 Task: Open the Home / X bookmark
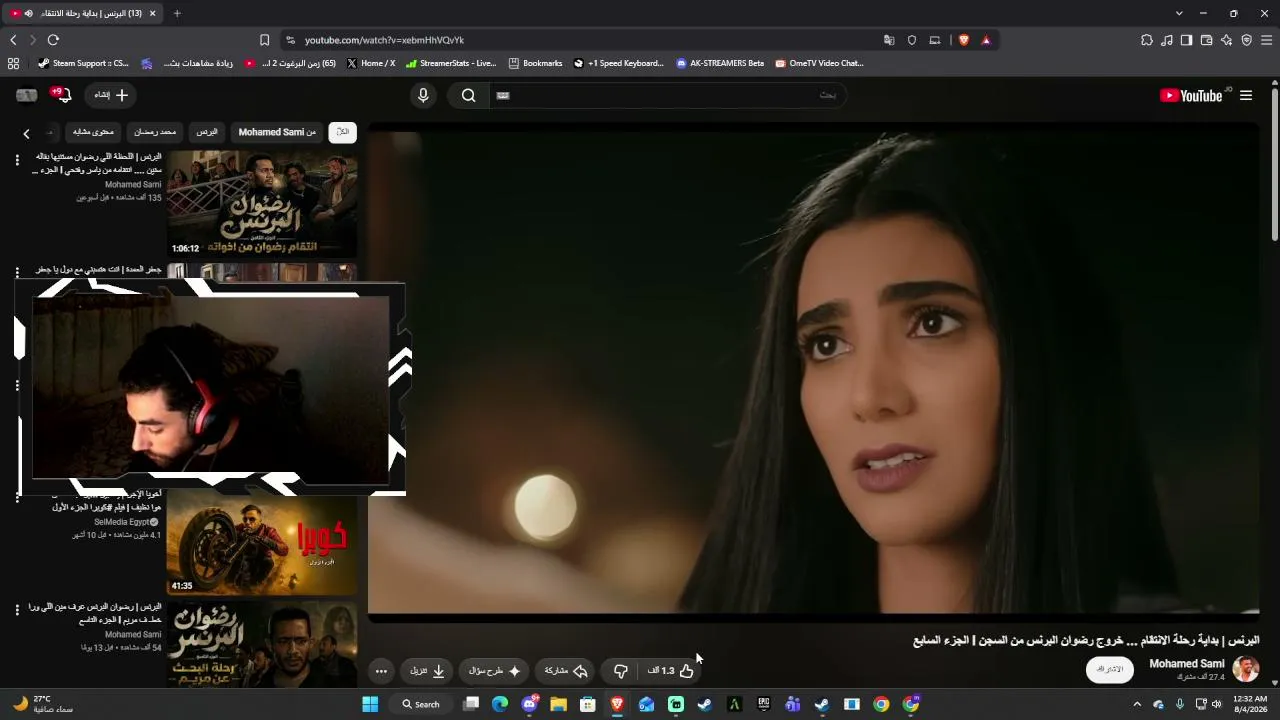[x=370, y=63]
